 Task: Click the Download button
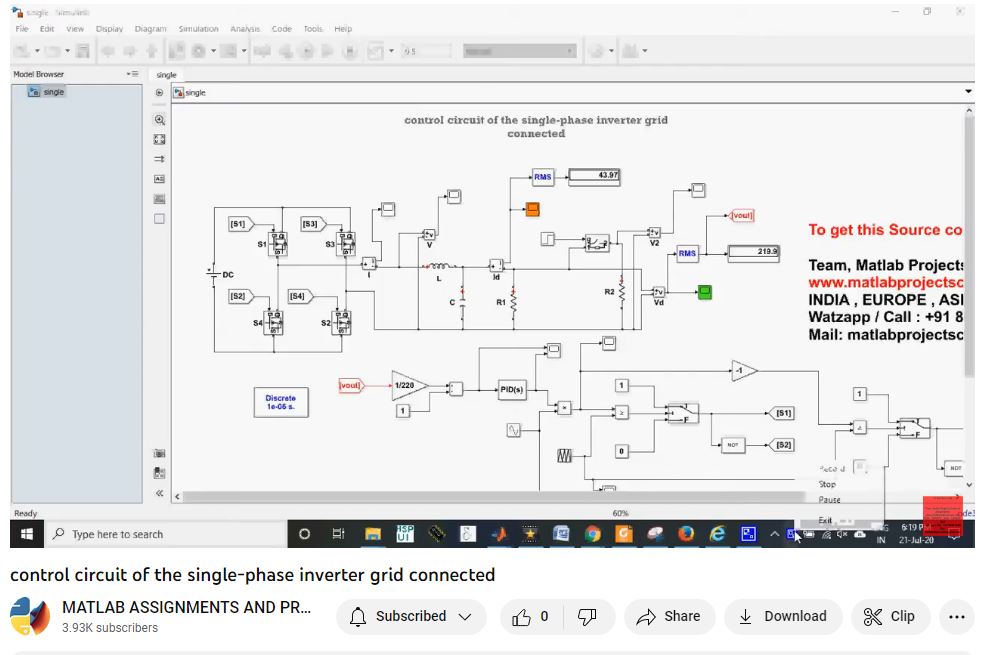783,617
